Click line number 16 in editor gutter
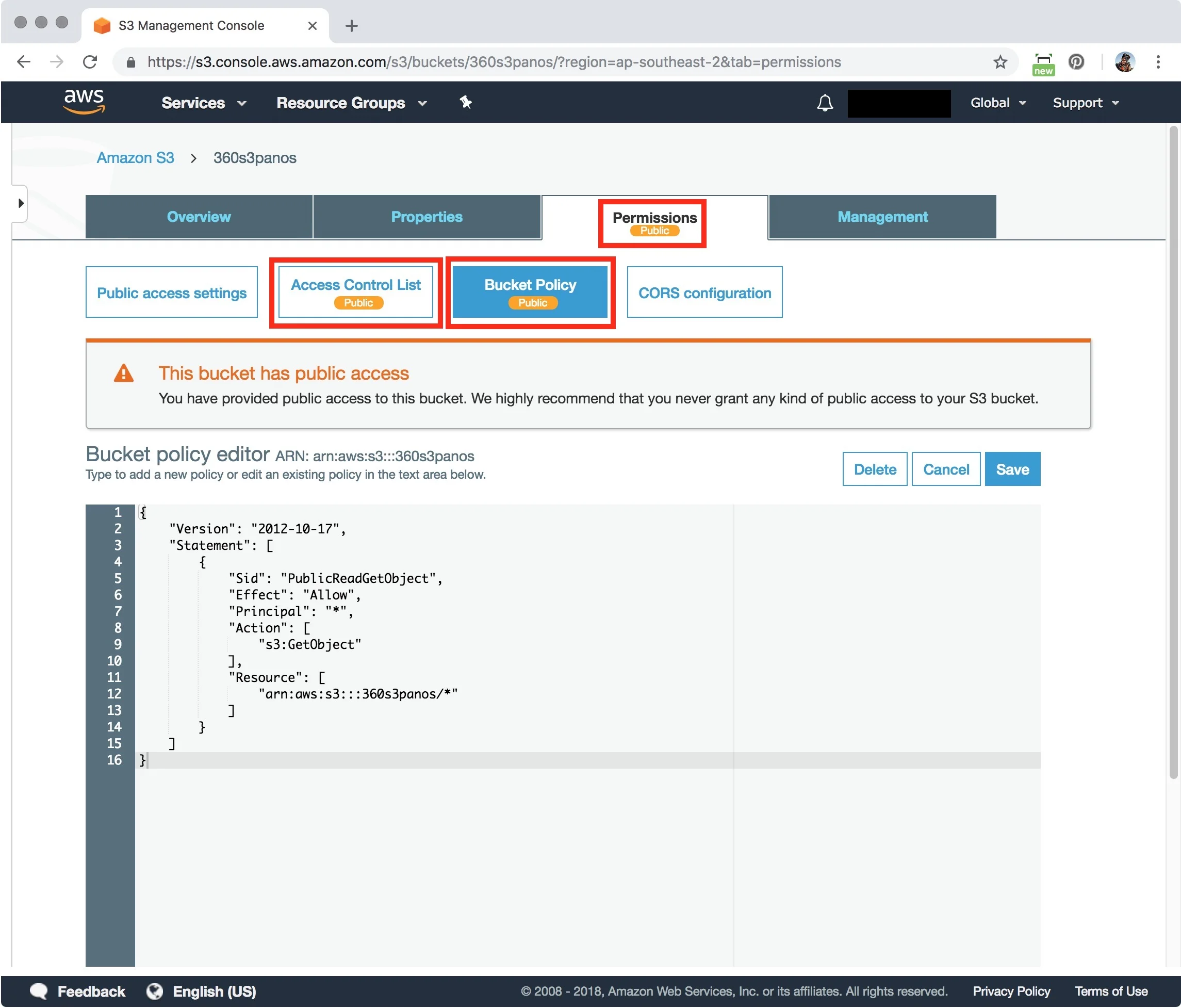The image size is (1181, 1008). (x=114, y=760)
